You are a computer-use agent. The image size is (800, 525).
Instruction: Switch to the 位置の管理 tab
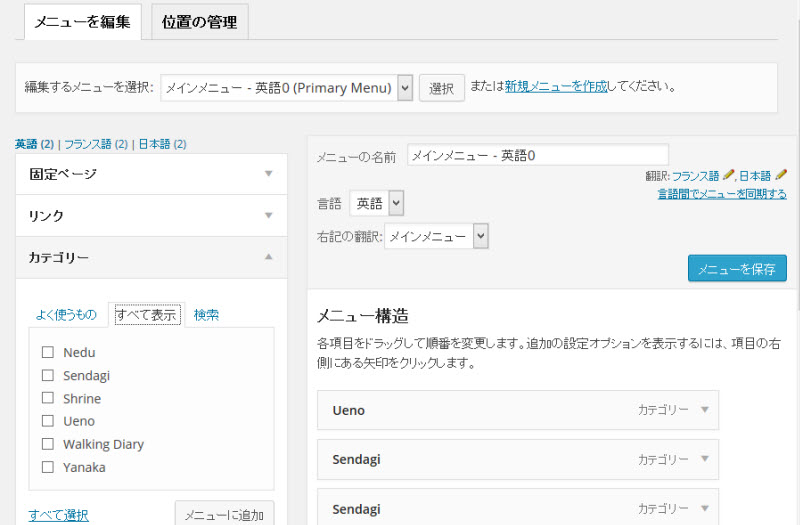199,22
